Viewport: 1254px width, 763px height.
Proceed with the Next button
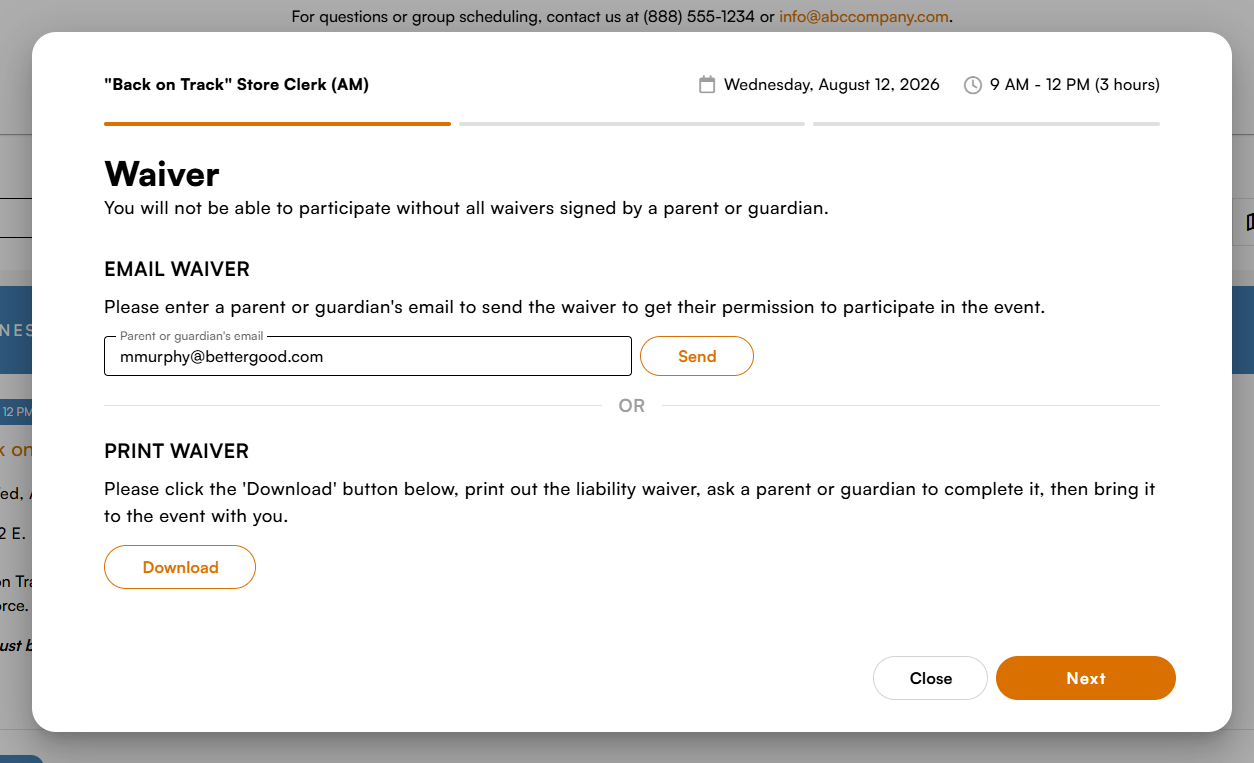(1086, 678)
